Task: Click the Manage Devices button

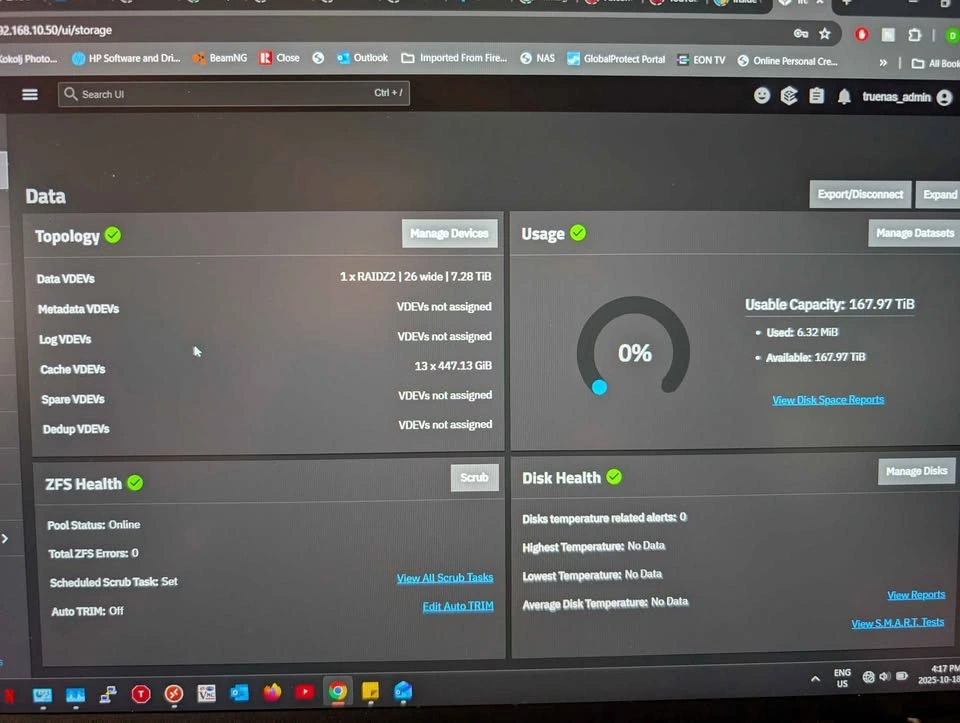Action: click(x=449, y=234)
